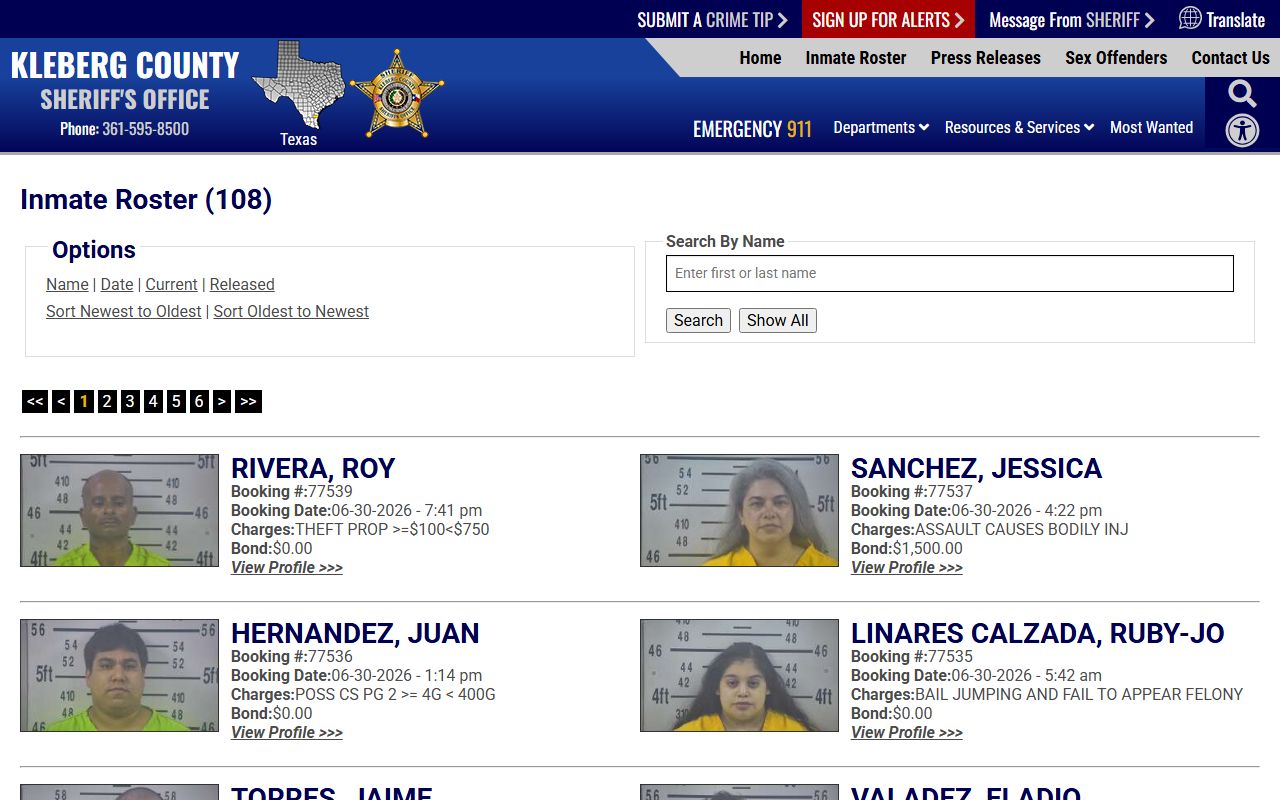View Profile for Rivera, Roy
Screen dimensions: 1280x800
click(x=287, y=567)
